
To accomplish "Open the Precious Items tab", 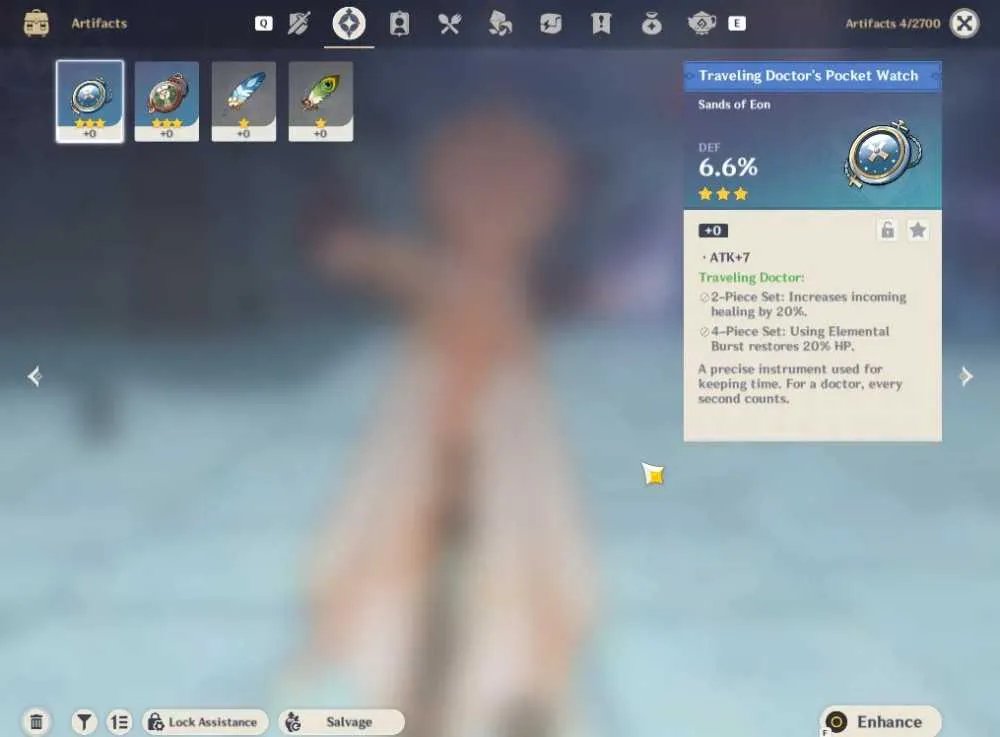I will pos(651,24).
